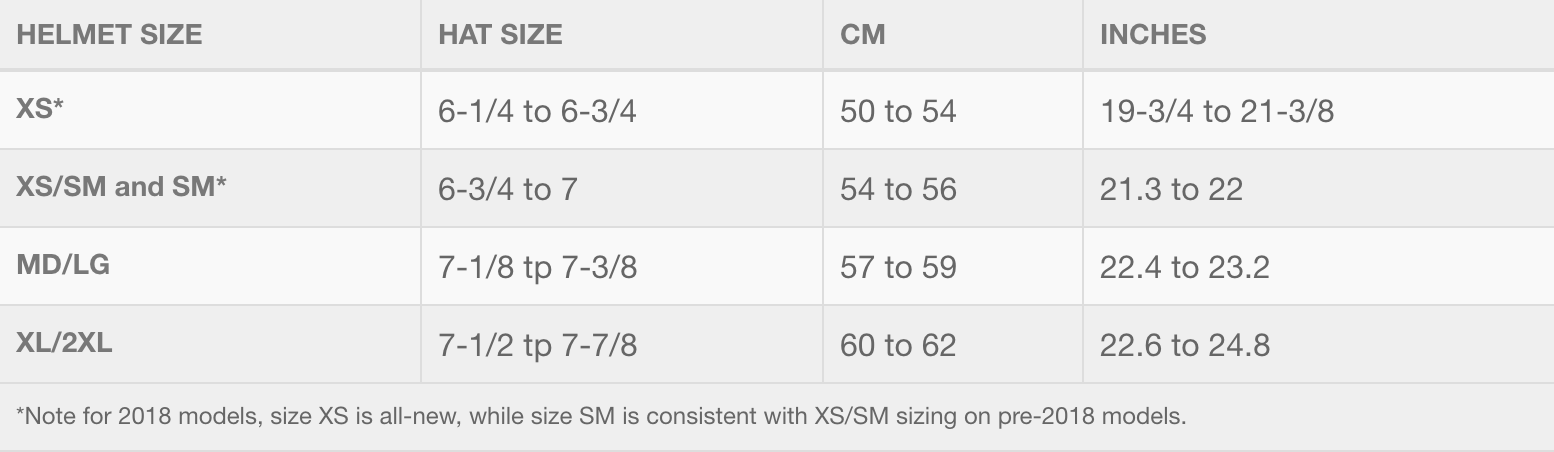This screenshot has height=452, width=1554.
Task: Select the MD/LG helmet size cell
Action: tap(63, 265)
